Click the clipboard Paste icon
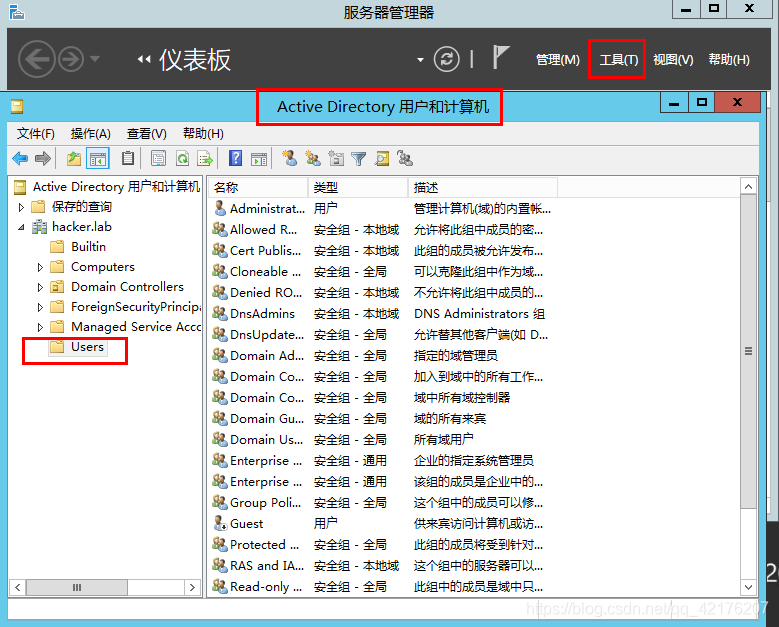Viewport: 779px width, 627px height. click(x=128, y=158)
